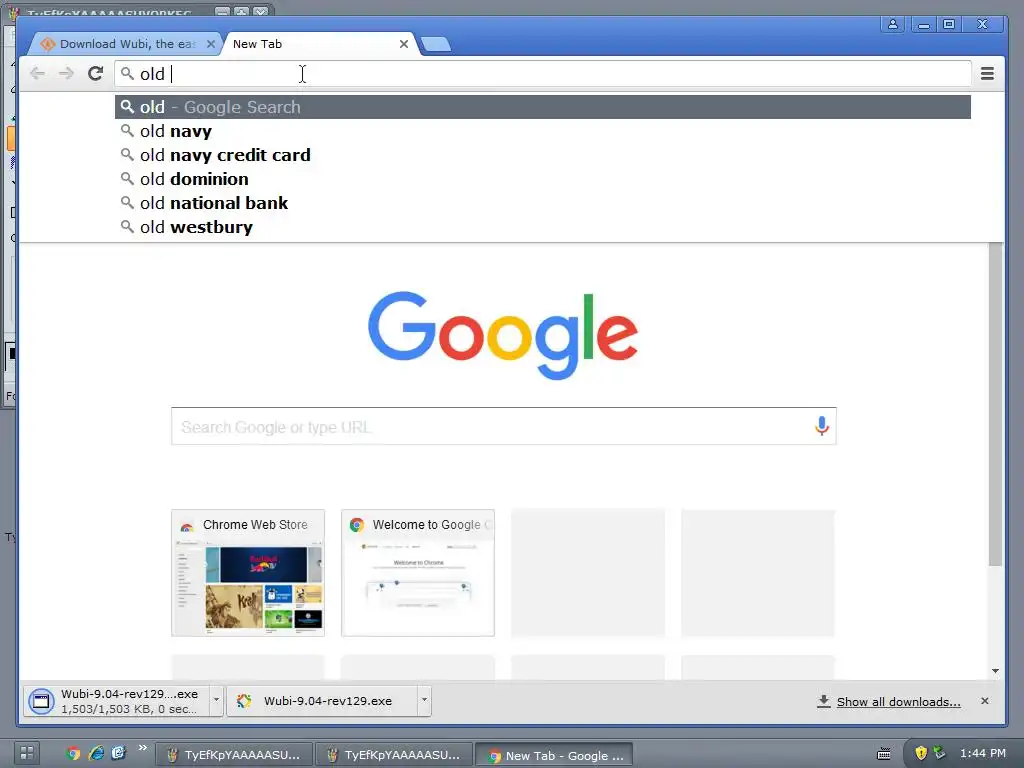
Task: Open the first Wubi-9.04-rev129 download item
Action: click(116, 701)
